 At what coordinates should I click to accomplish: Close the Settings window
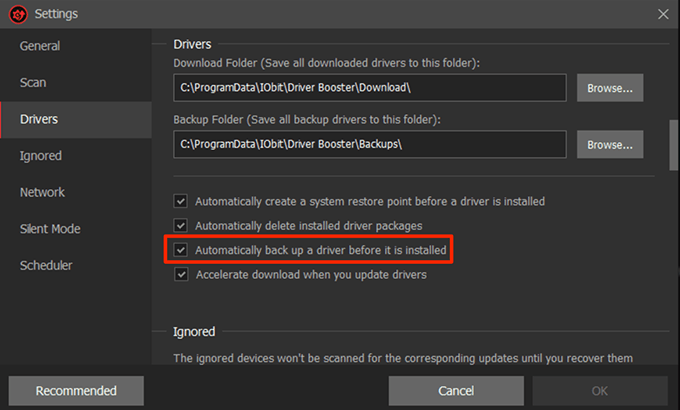pyautogui.click(x=662, y=14)
